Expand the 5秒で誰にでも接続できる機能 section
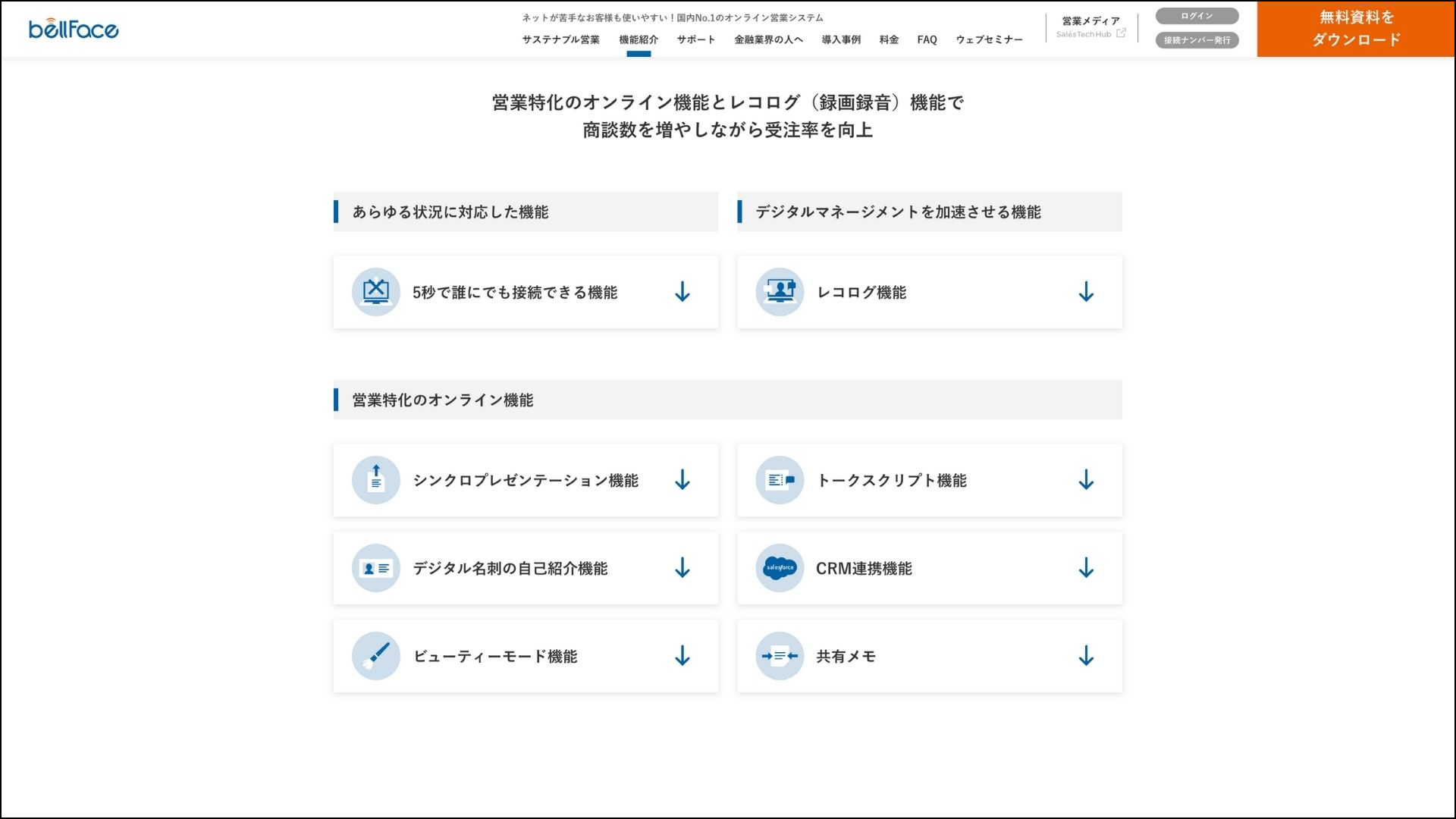Viewport: 1456px width, 819px height. click(683, 291)
